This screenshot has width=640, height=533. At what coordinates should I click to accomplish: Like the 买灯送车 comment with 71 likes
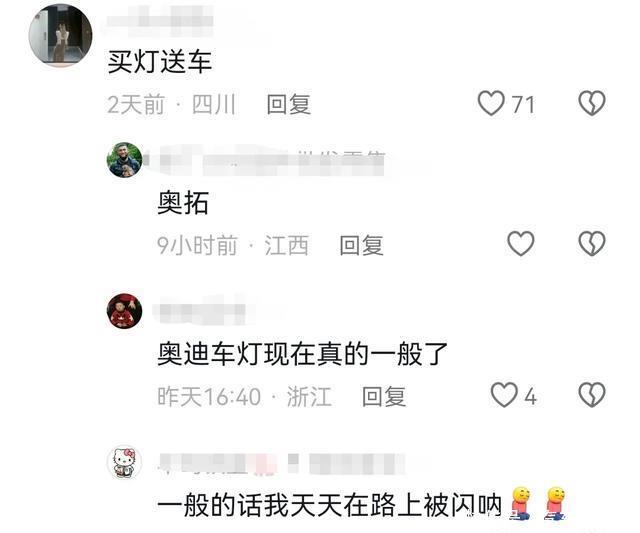(x=491, y=103)
